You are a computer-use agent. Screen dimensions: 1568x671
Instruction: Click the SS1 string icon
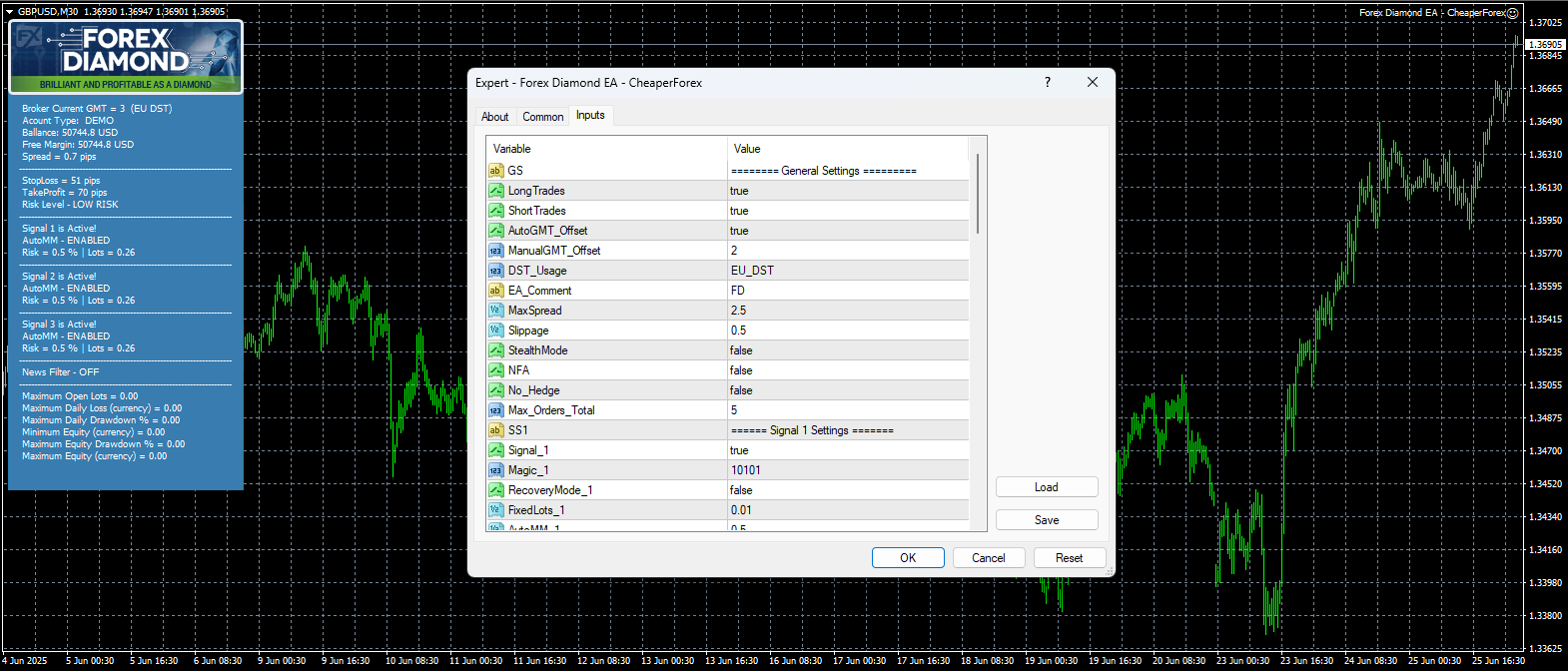pos(495,430)
